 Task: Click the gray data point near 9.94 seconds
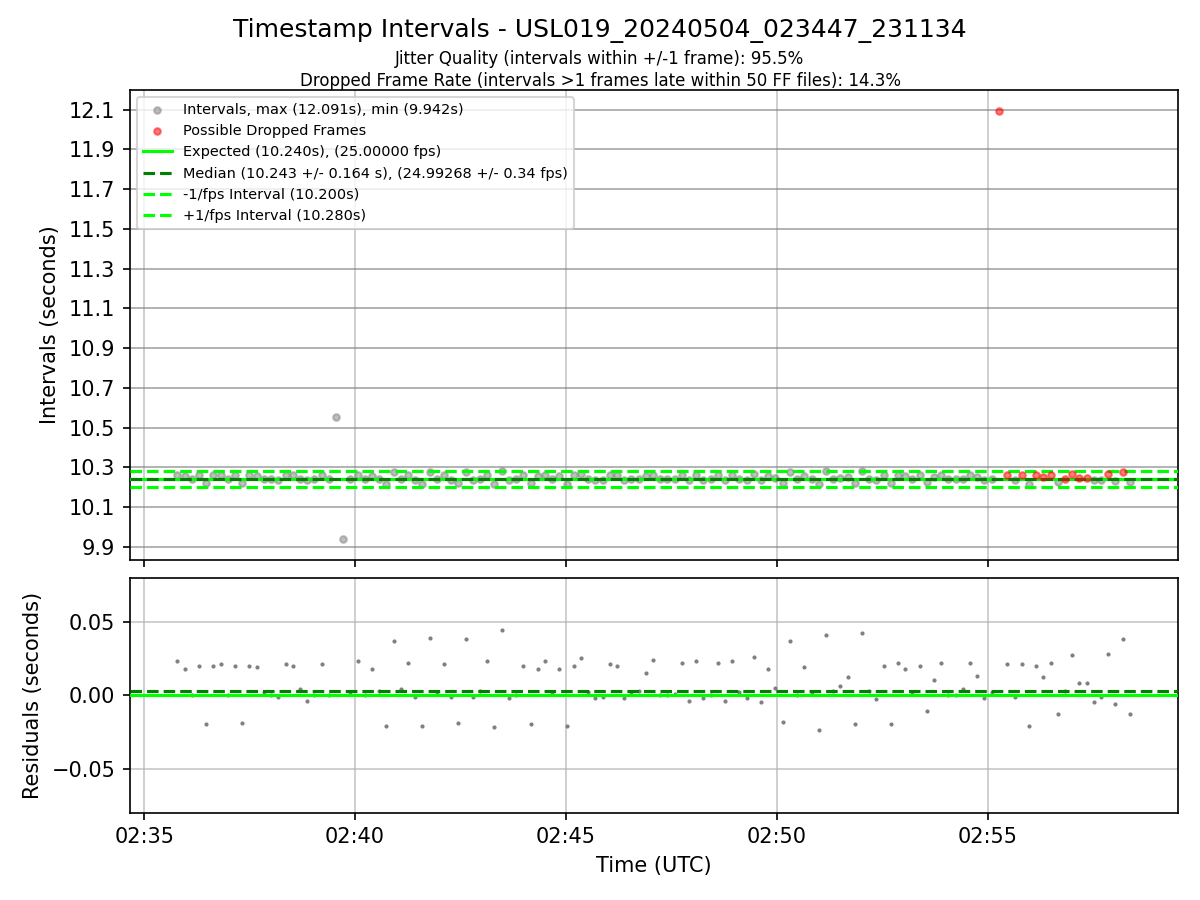click(x=343, y=539)
